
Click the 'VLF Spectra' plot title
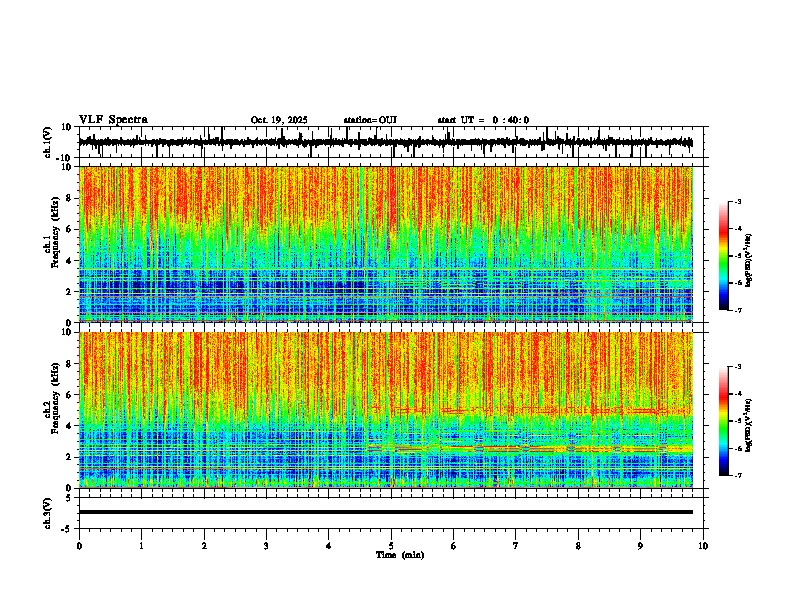pyautogui.click(x=113, y=120)
